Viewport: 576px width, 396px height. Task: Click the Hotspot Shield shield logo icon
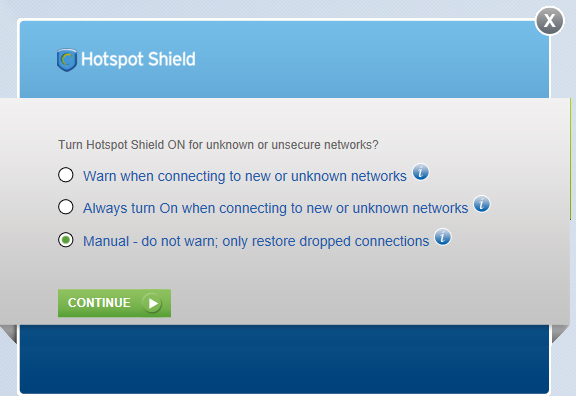coord(66,60)
